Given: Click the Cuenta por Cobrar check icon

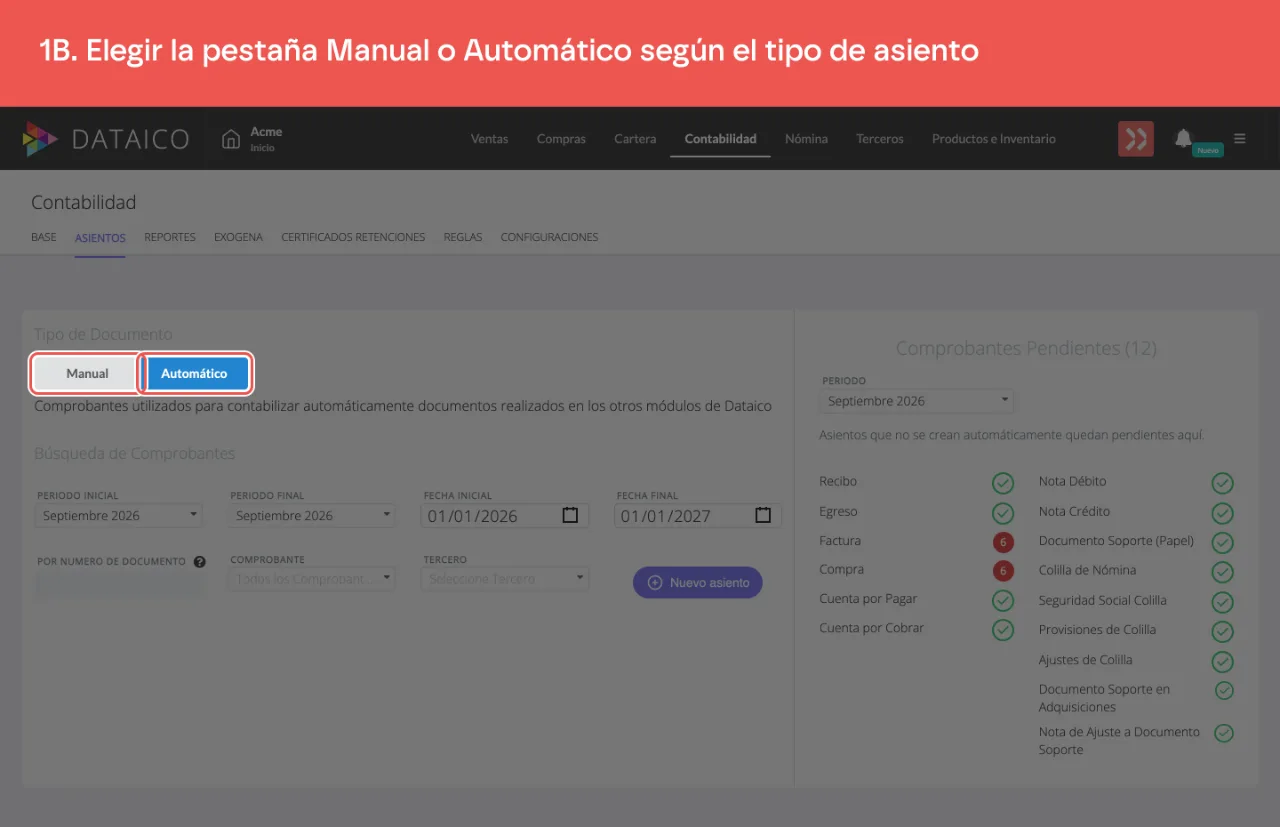Looking at the screenshot, I should coord(1003,630).
